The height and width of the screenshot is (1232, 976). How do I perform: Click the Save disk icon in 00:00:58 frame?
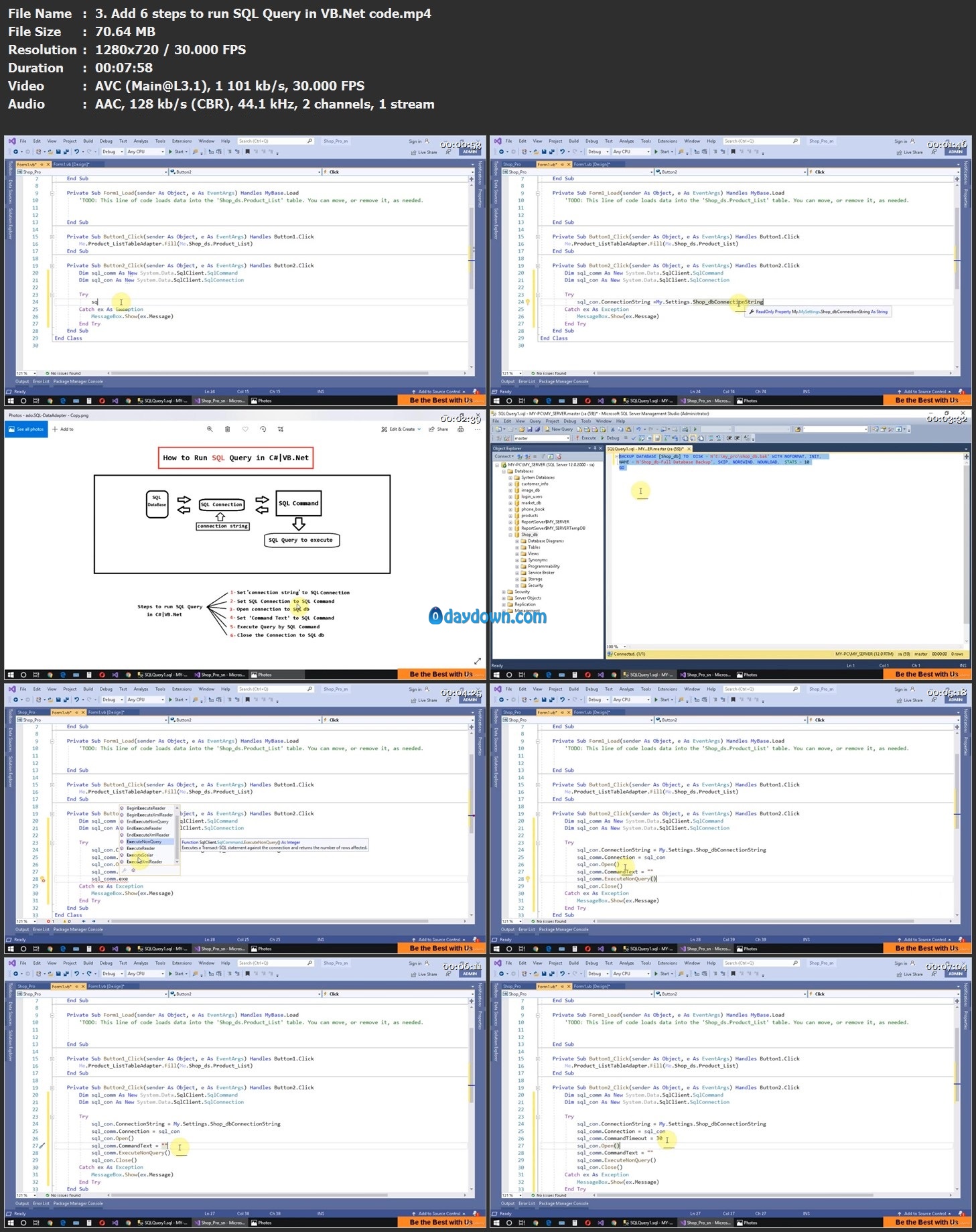pyautogui.click(x=58, y=152)
